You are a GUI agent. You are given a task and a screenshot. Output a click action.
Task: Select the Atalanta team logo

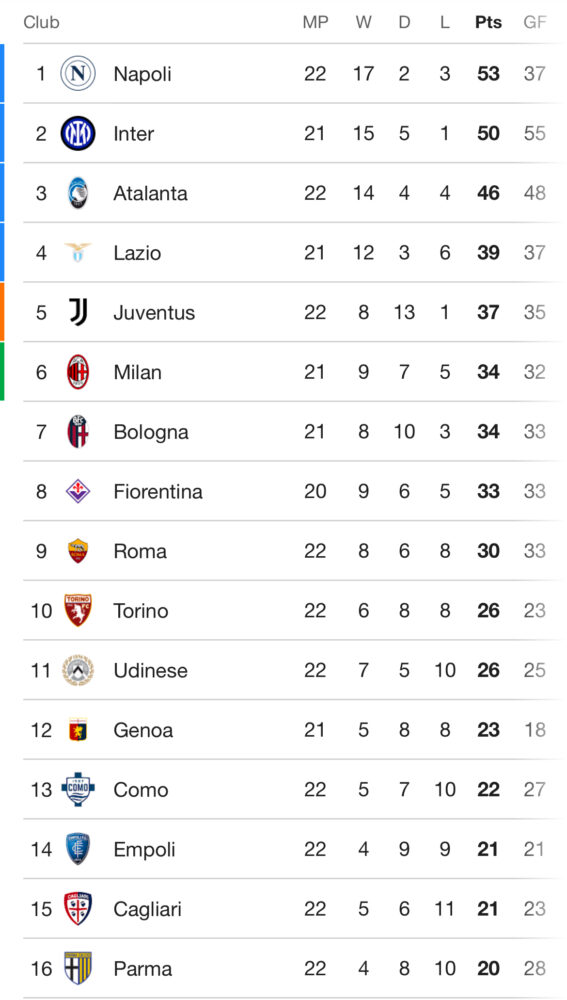[78, 193]
